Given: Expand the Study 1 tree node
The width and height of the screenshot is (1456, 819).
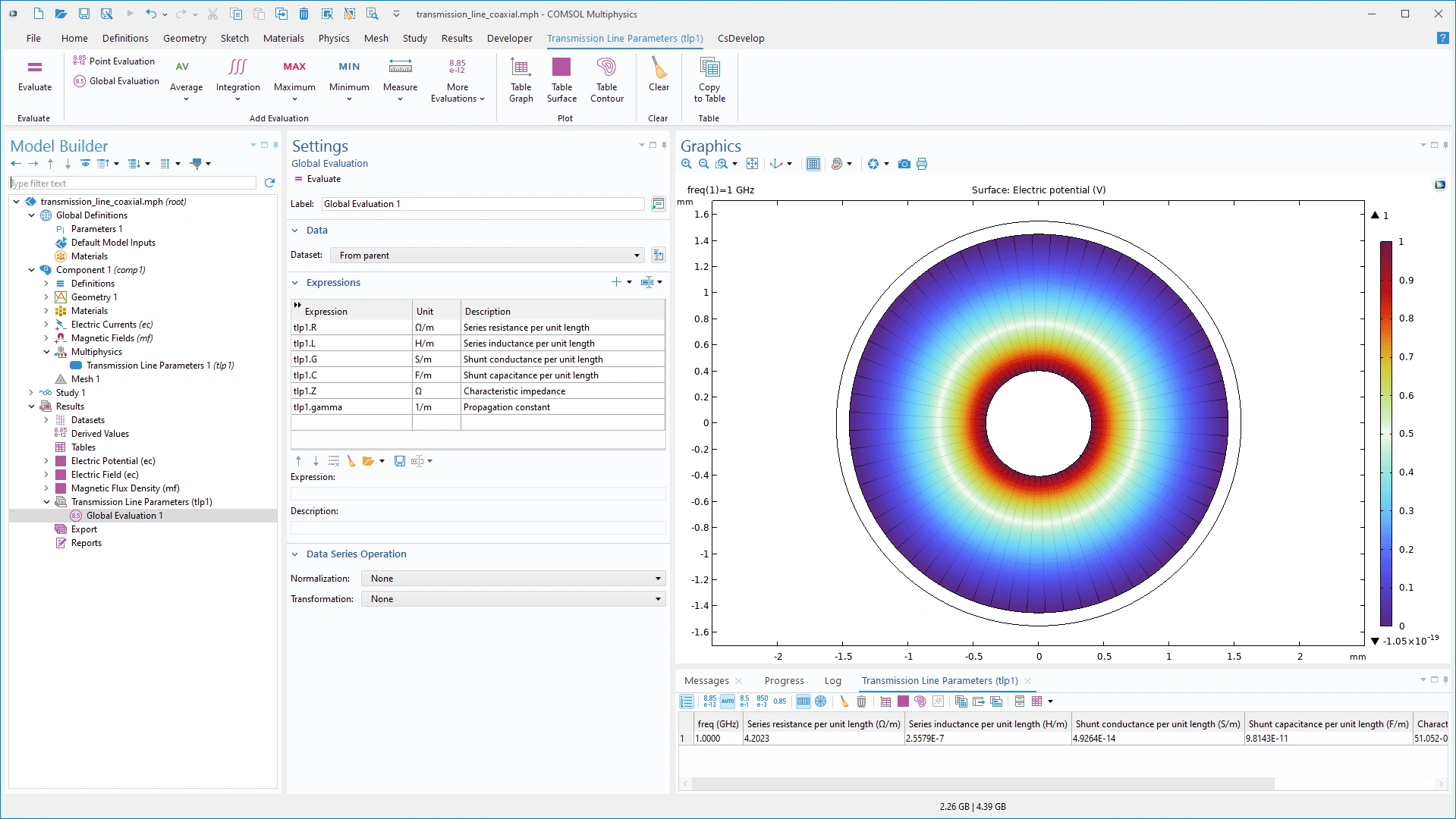Looking at the screenshot, I should (x=31, y=393).
